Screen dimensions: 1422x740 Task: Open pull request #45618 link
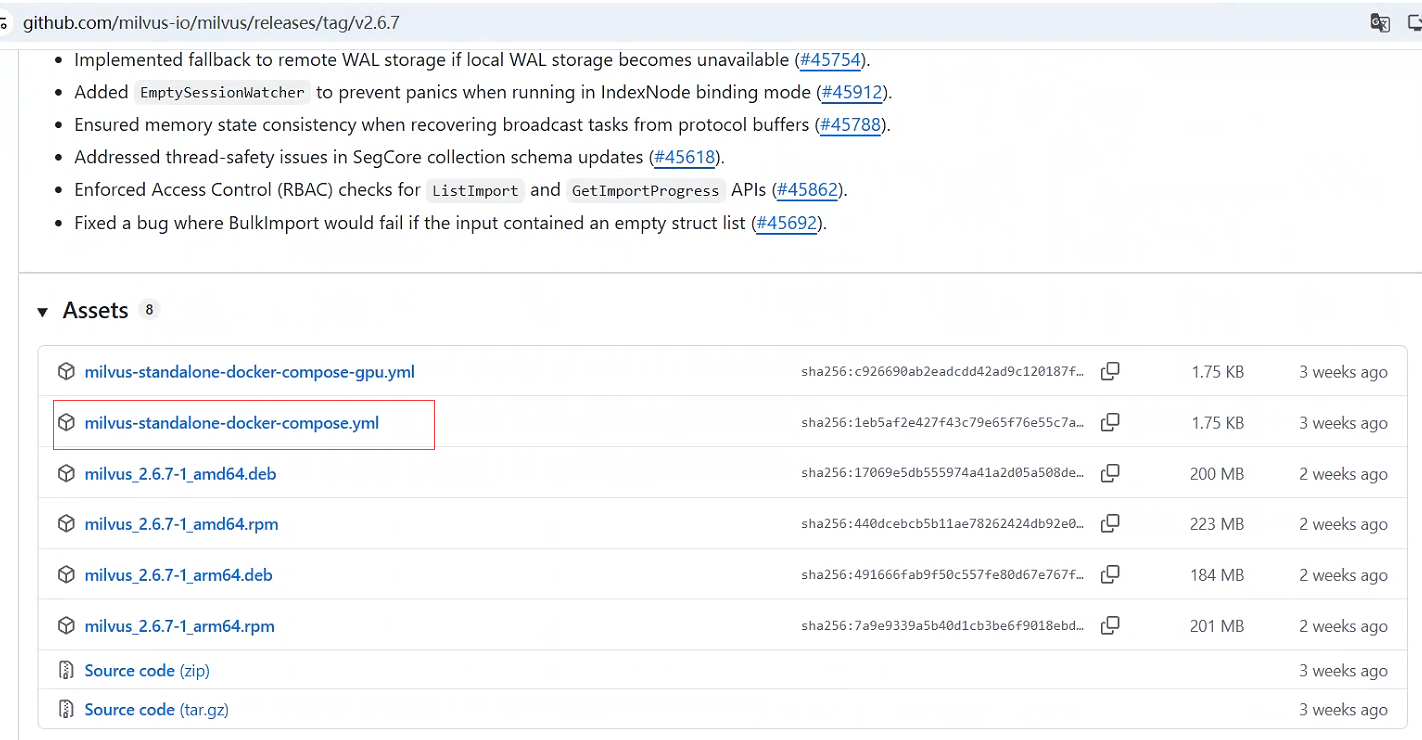click(685, 157)
